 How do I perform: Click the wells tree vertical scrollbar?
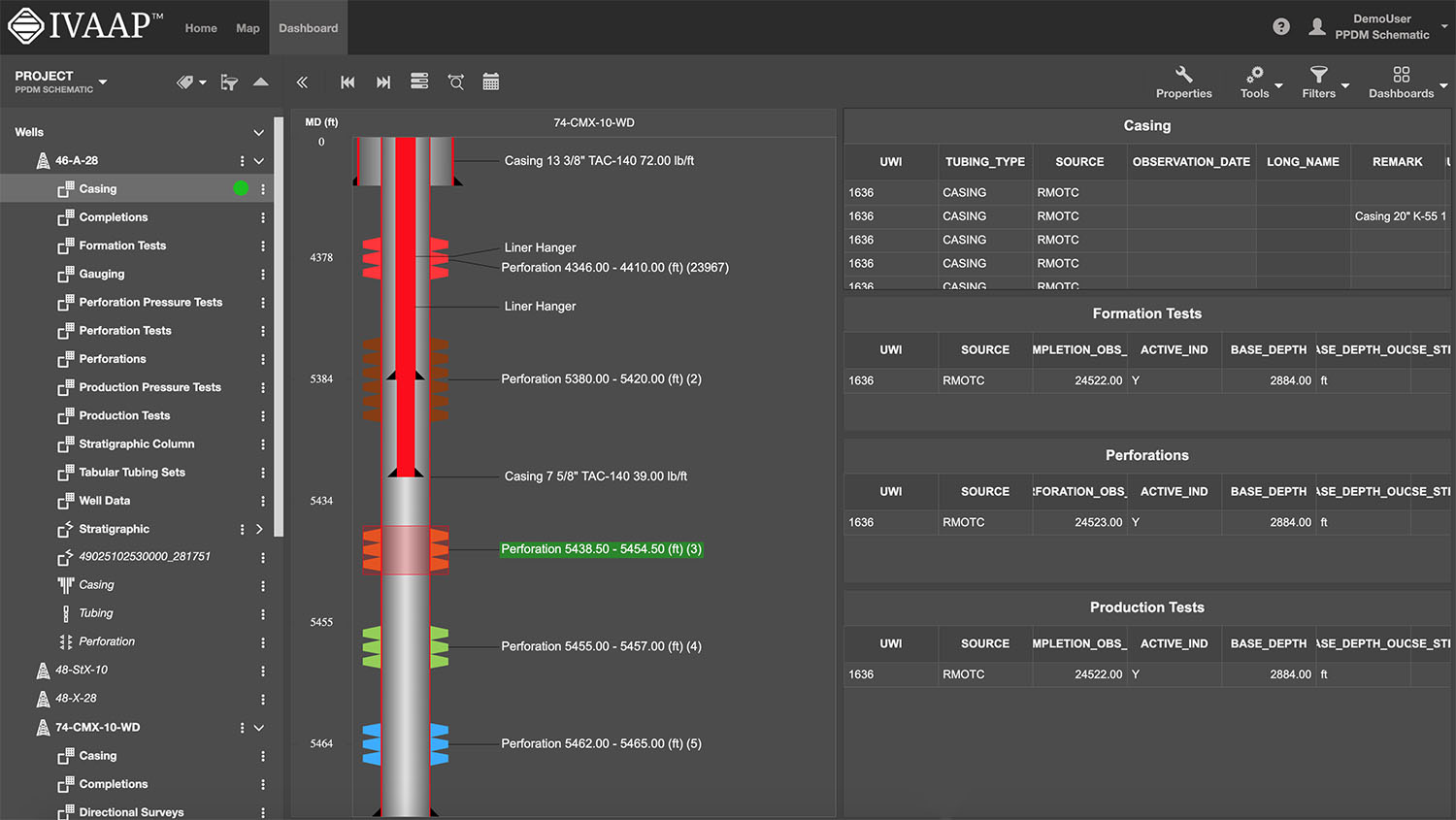(x=279, y=327)
